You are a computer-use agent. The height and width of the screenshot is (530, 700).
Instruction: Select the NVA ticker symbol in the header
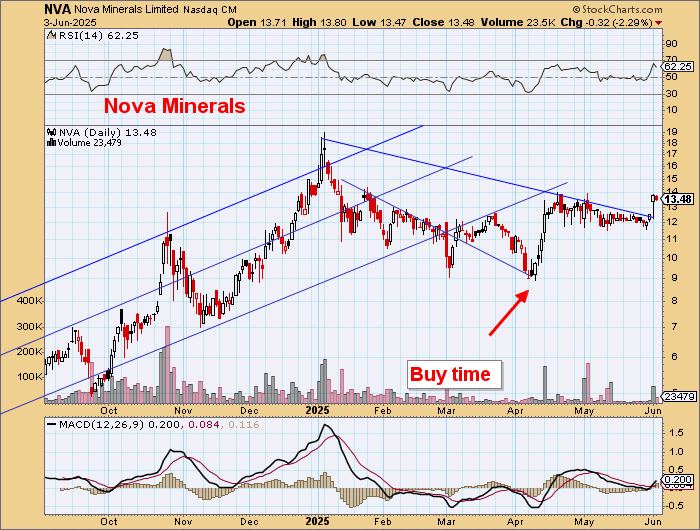click(58, 9)
